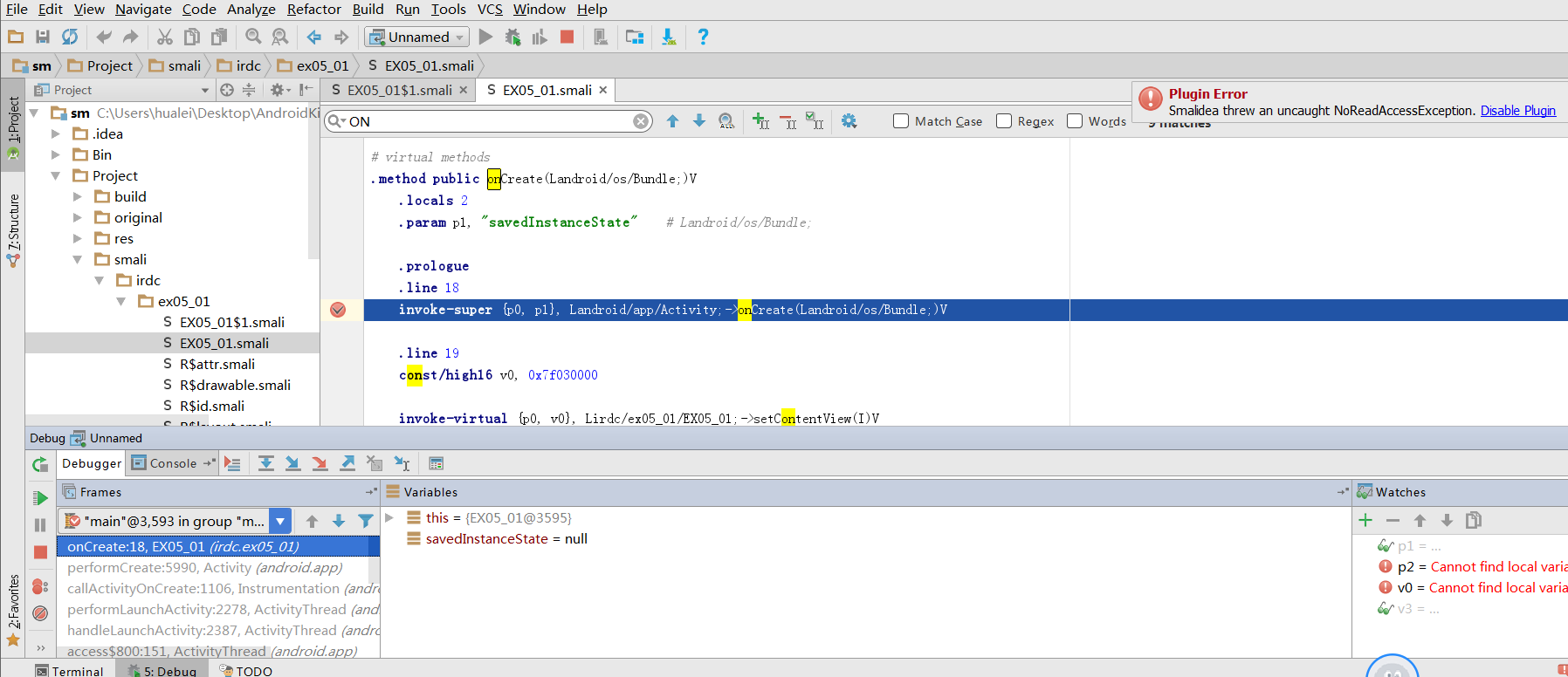The width and height of the screenshot is (1568, 677).
Task: Expand the build folder
Action: tap(78, 196)
